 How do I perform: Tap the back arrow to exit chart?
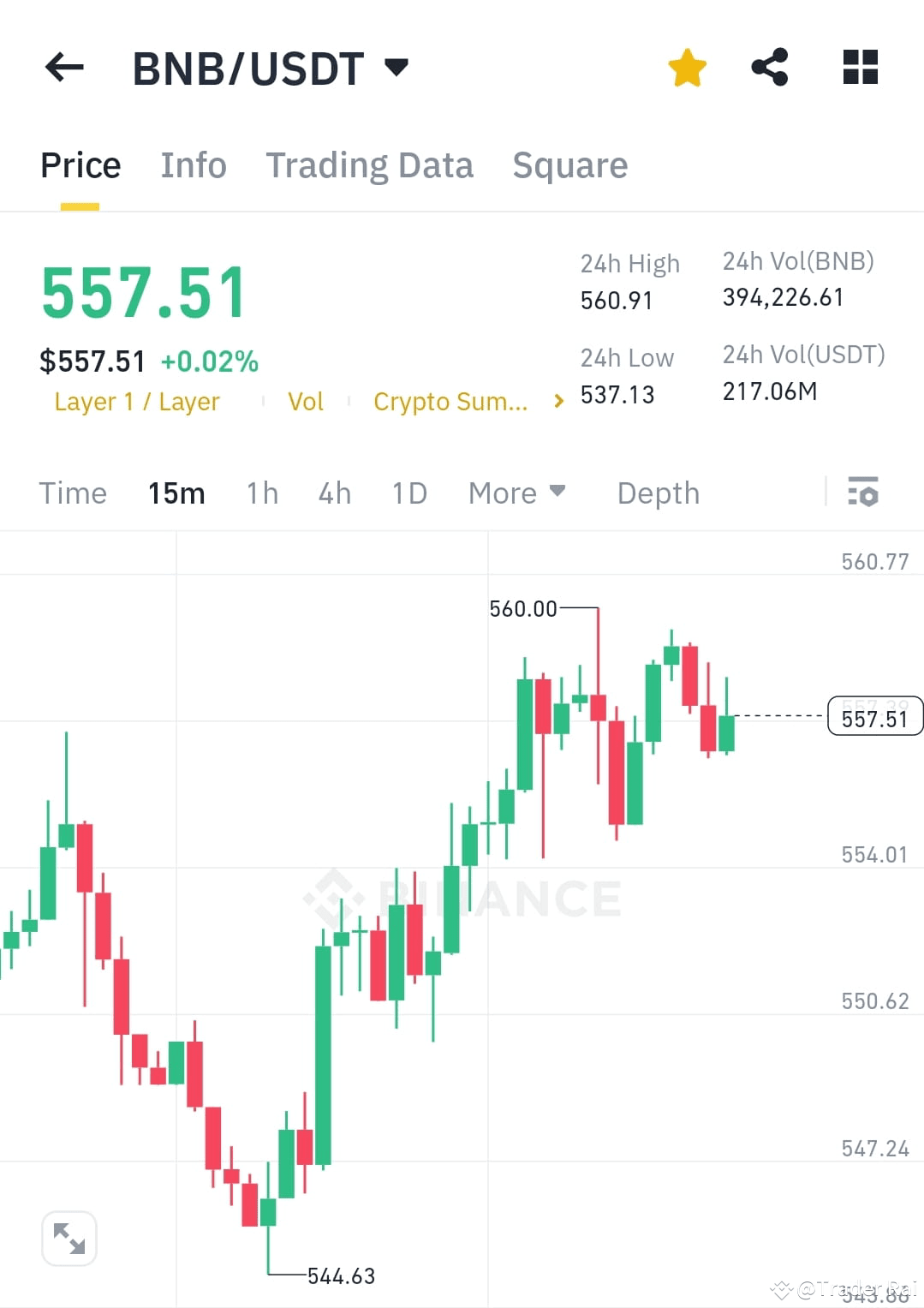tap(63, 67)
